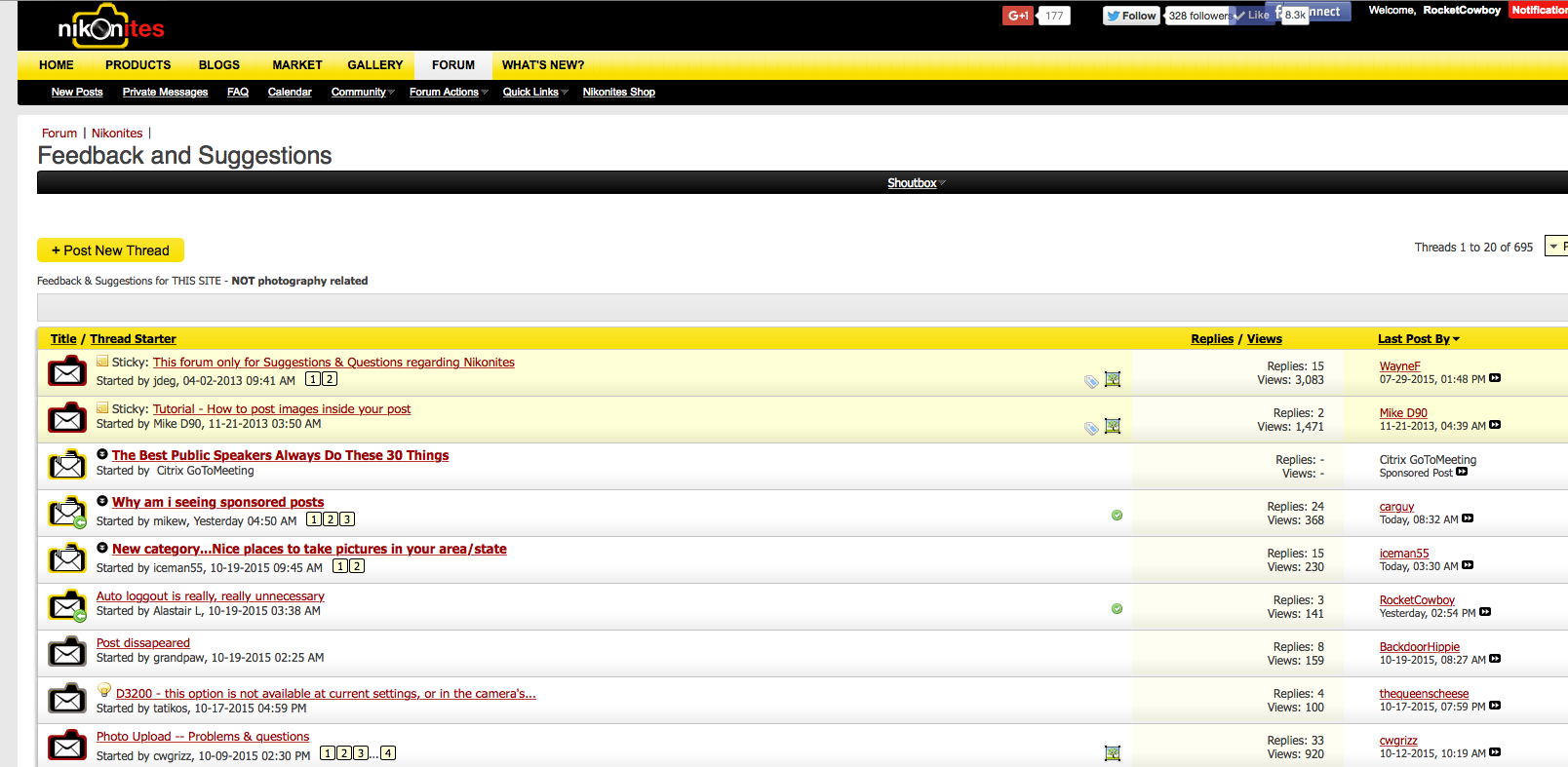Click Post New Thread button

(110, 250)
